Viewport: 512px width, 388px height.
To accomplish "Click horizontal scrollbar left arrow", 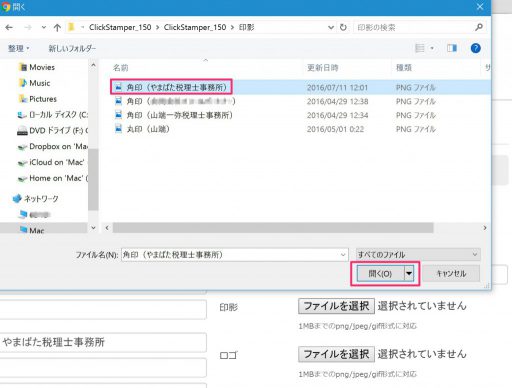I will click(107, 228).
